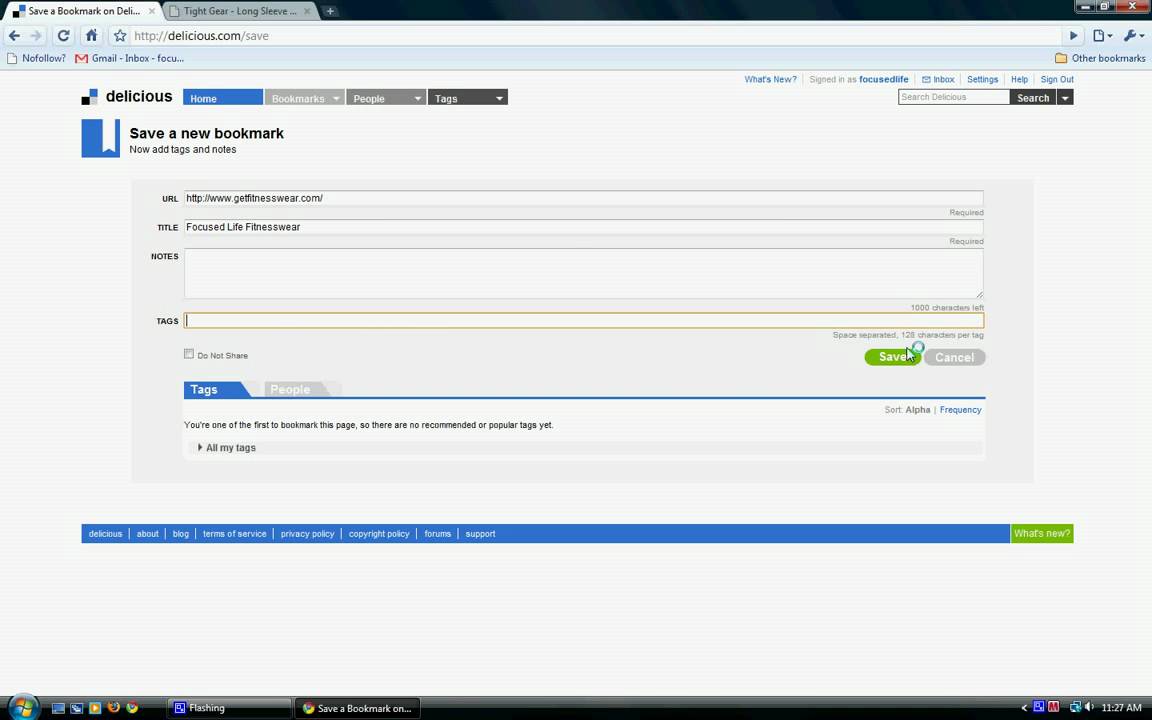Open the People dropdown menu
Viewport: 1152px width, 720px height.
(386, 98)
